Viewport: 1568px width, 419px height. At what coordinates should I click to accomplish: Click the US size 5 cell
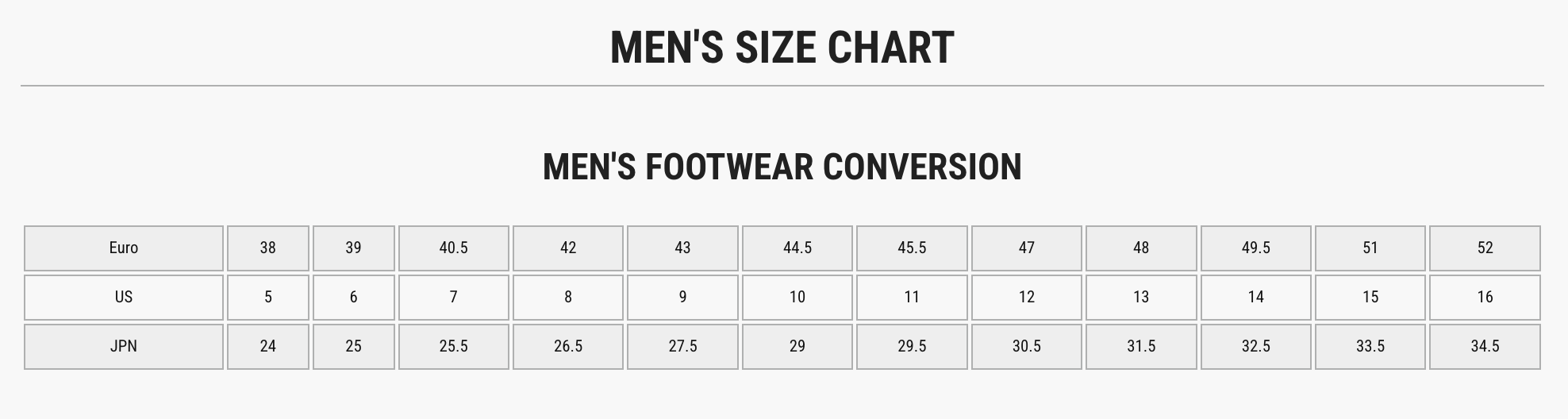click(x=268, y=298)
